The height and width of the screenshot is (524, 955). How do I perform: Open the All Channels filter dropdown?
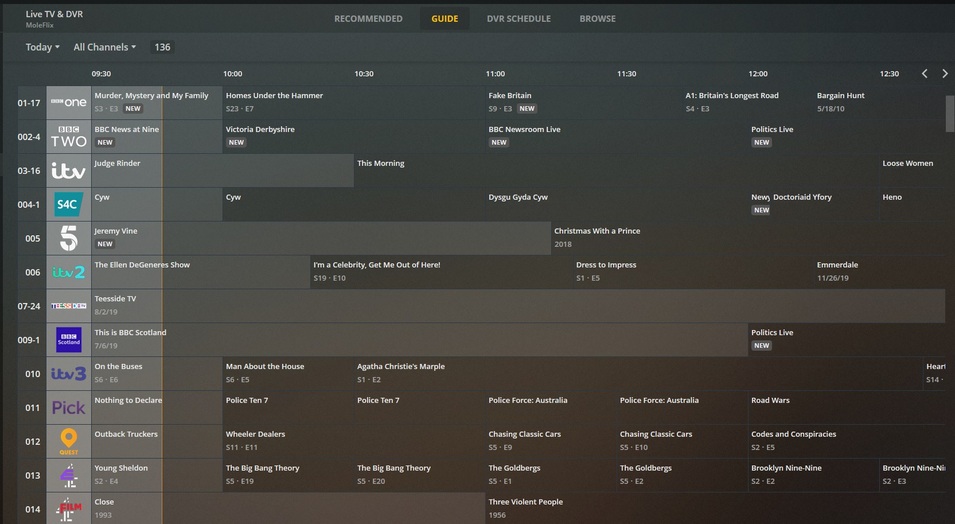tap(105, 47)
